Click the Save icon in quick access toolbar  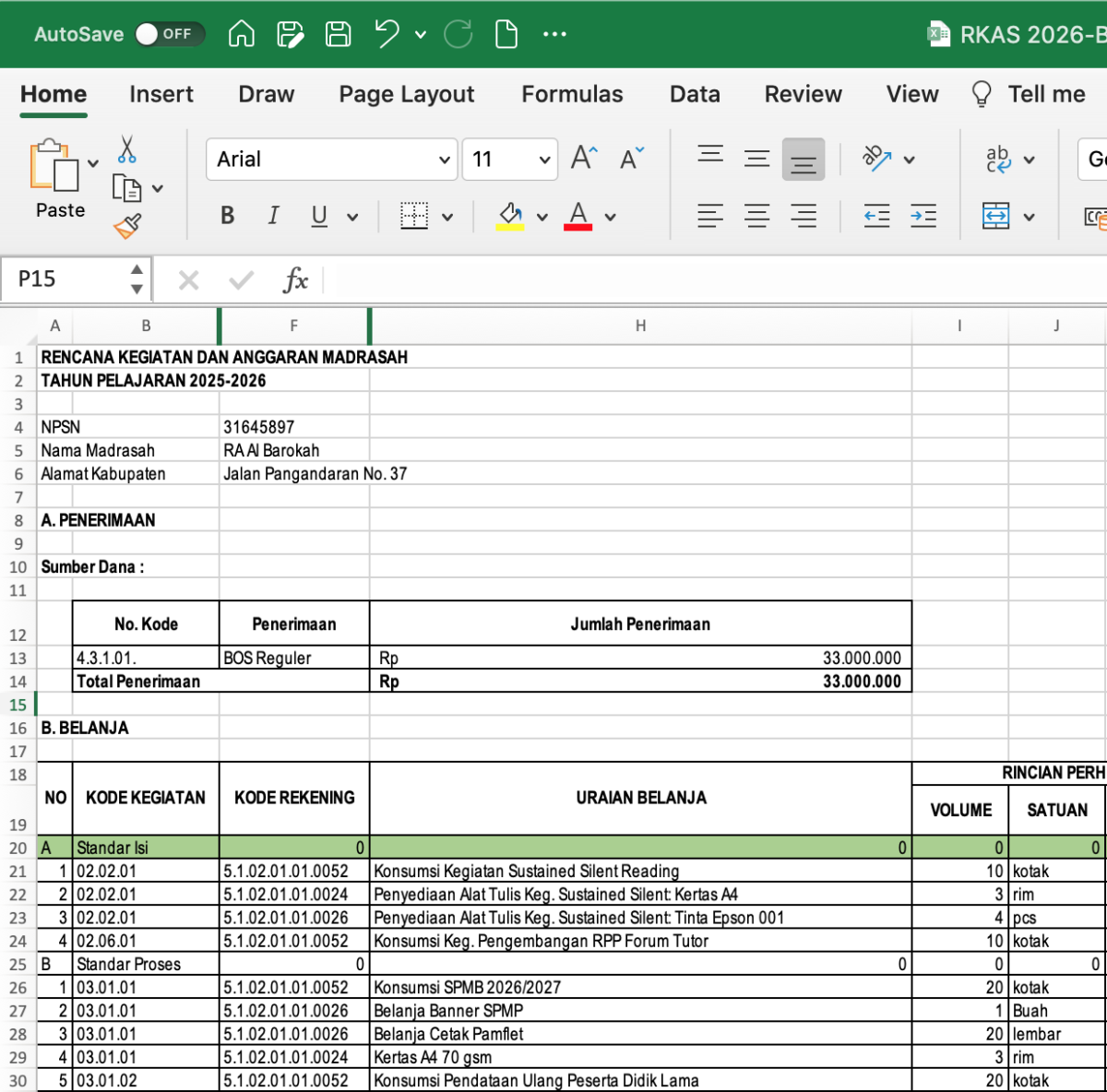point(338,33)
